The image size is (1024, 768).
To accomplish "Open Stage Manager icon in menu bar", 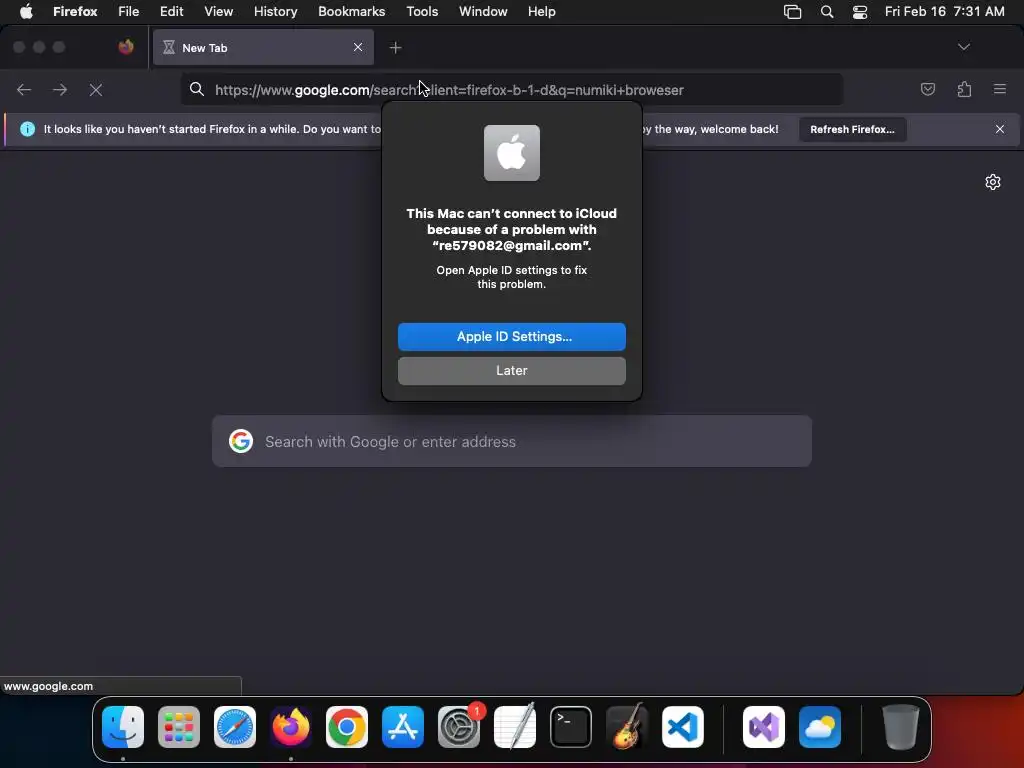I will point(792,12).
